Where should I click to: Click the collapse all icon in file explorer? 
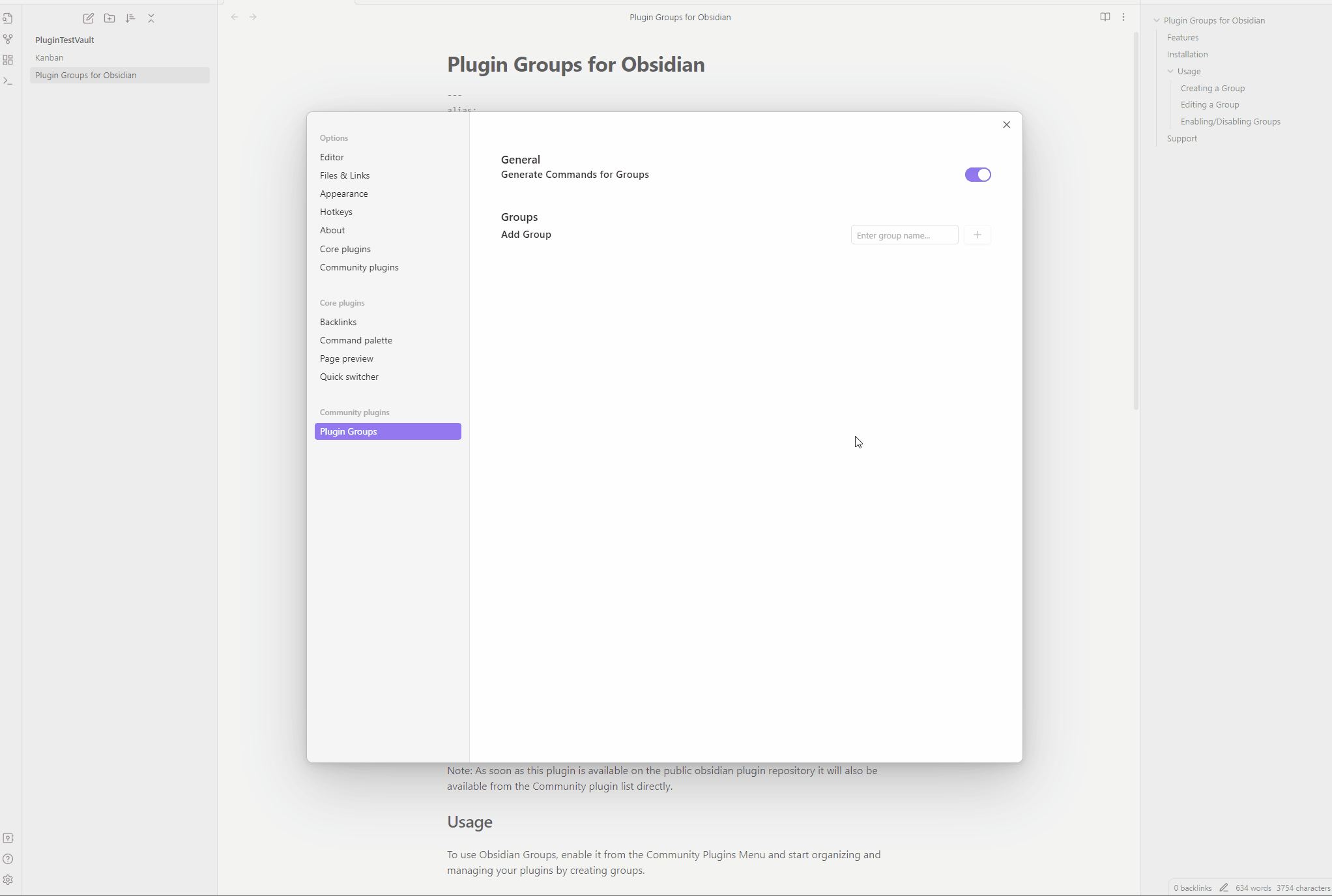pos(151,18)
